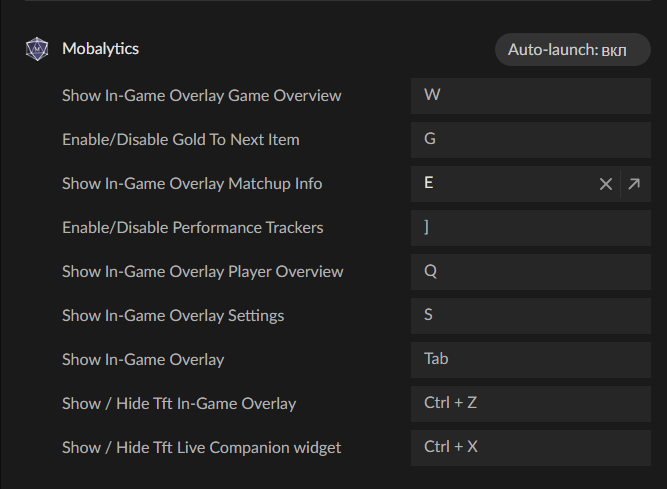The height and width of the screenshot is (489, 667).
Task: Select the Show In-Game Overlay Matchup Info label
Action: click(192, 184)
